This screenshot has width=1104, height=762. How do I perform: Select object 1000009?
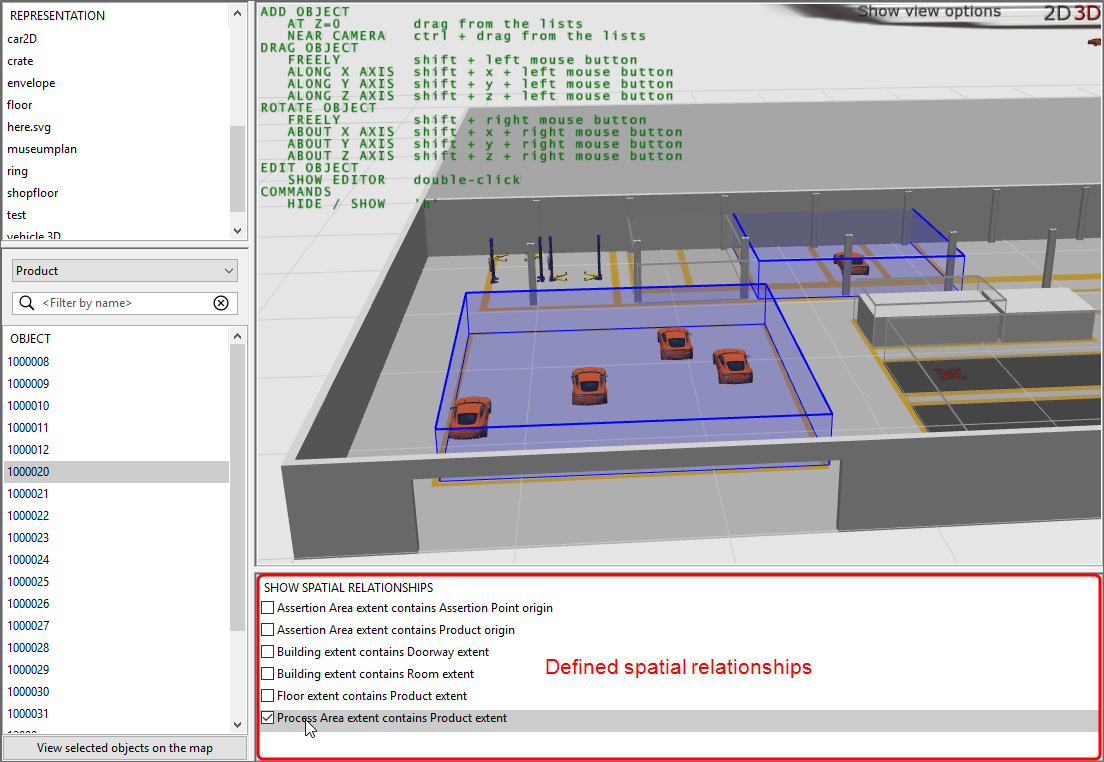pyautogui.click(x=117, y=384)
